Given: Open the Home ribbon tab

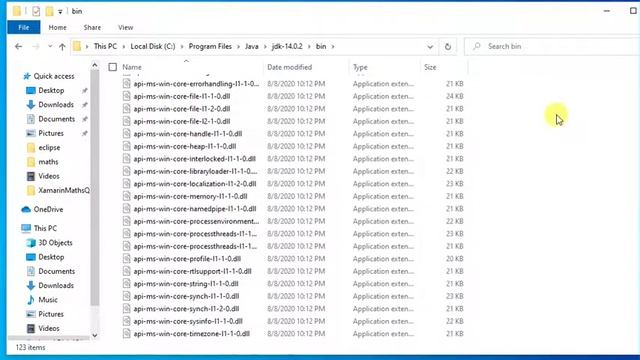Looking at the screenshot, I should [x=57, y=27].
